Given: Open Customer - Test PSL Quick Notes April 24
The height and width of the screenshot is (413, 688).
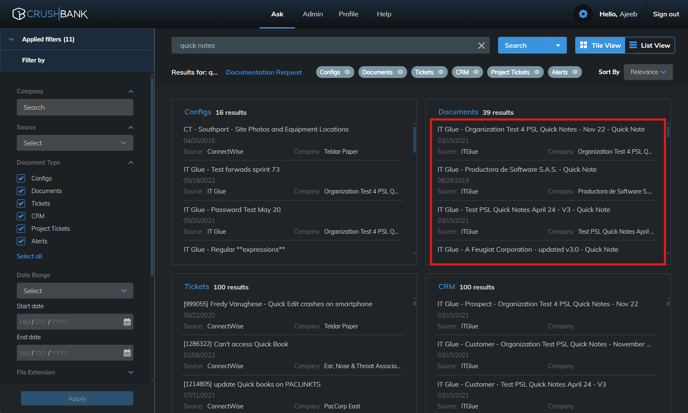Looking at the screenshot, I should click(x=522, y=384).
